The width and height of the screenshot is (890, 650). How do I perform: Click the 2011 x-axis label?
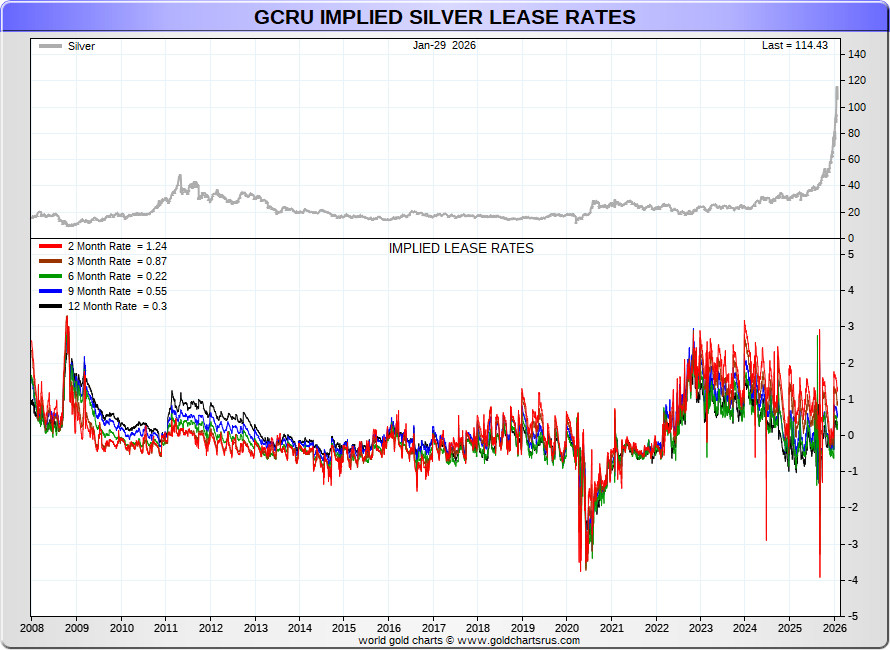pos(166,628)
